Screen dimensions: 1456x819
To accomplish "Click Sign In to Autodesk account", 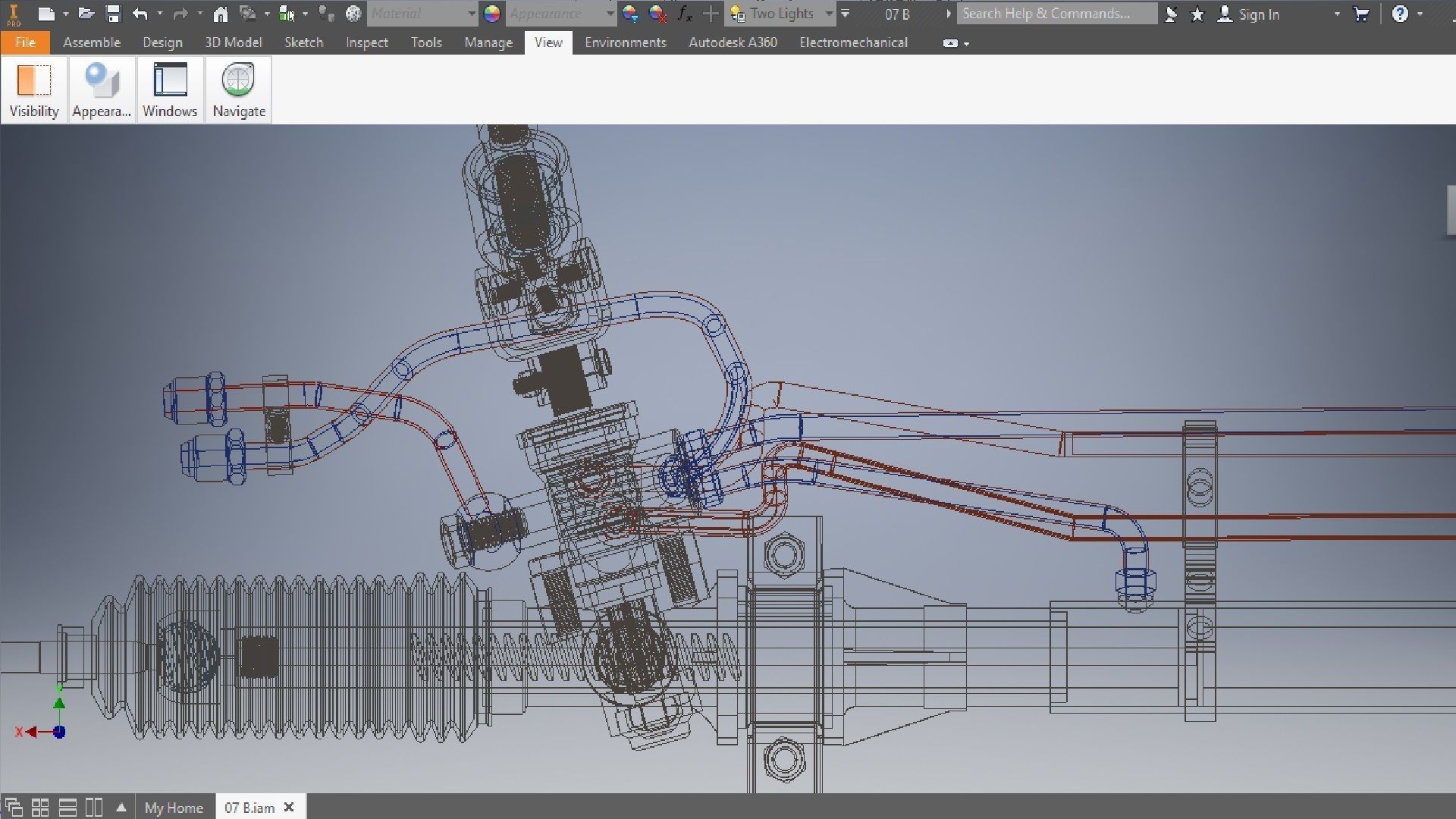I will 1257,14.
